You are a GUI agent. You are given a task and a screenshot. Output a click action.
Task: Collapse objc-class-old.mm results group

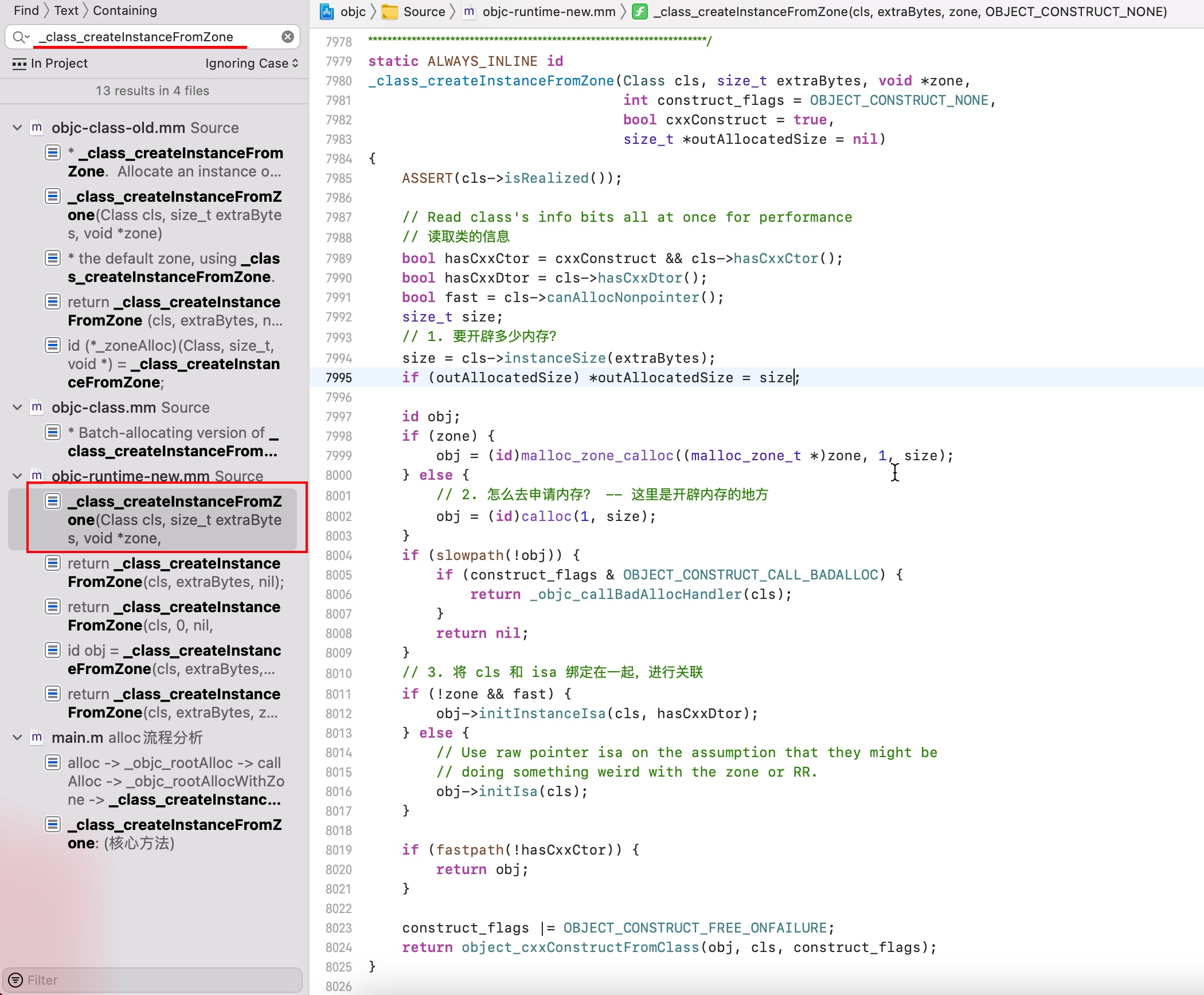pyautogui.click(x=17, y=127)
